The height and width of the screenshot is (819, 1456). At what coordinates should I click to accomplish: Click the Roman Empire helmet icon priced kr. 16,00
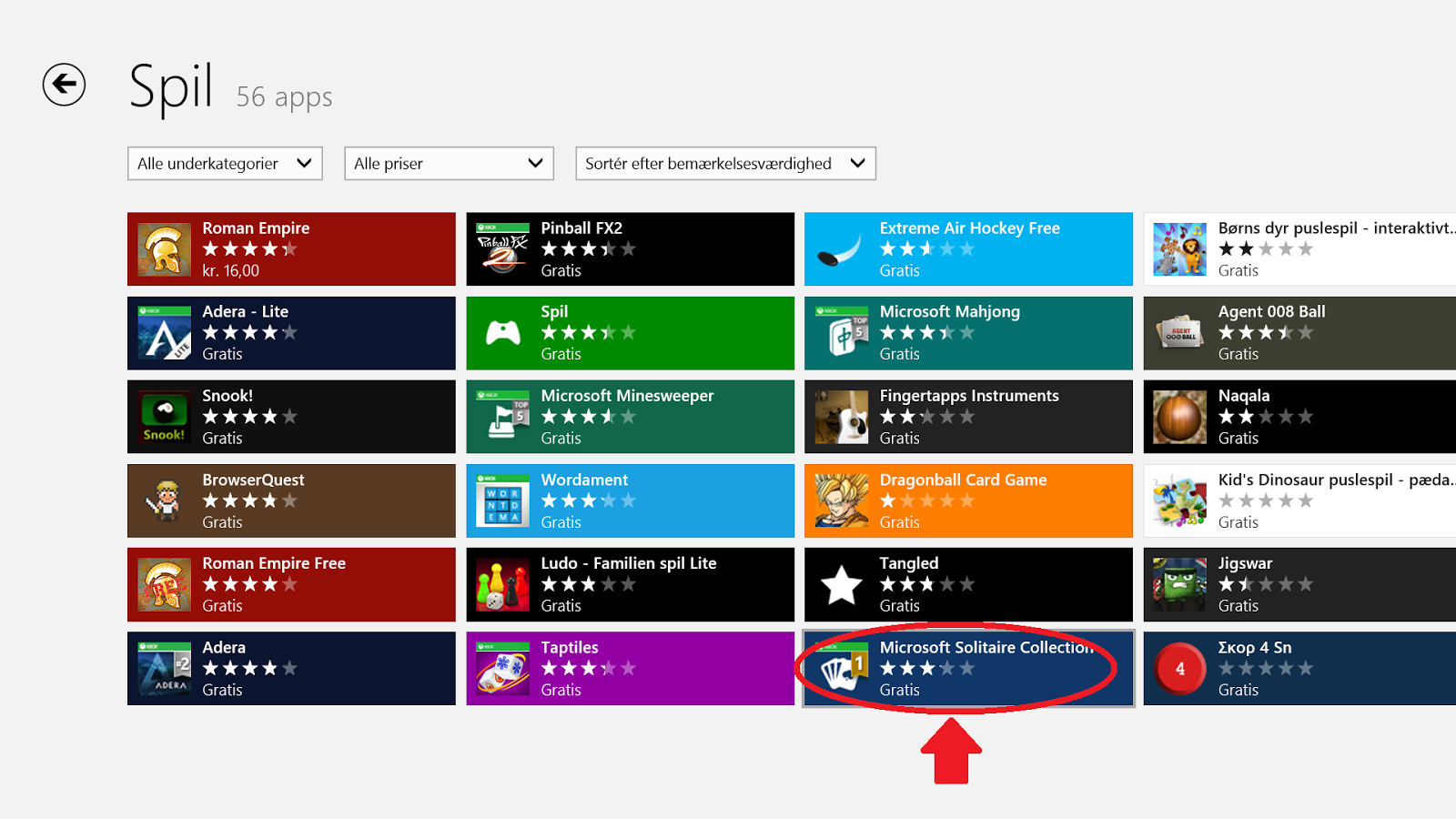pyautogui.click(x=165, y=249)
